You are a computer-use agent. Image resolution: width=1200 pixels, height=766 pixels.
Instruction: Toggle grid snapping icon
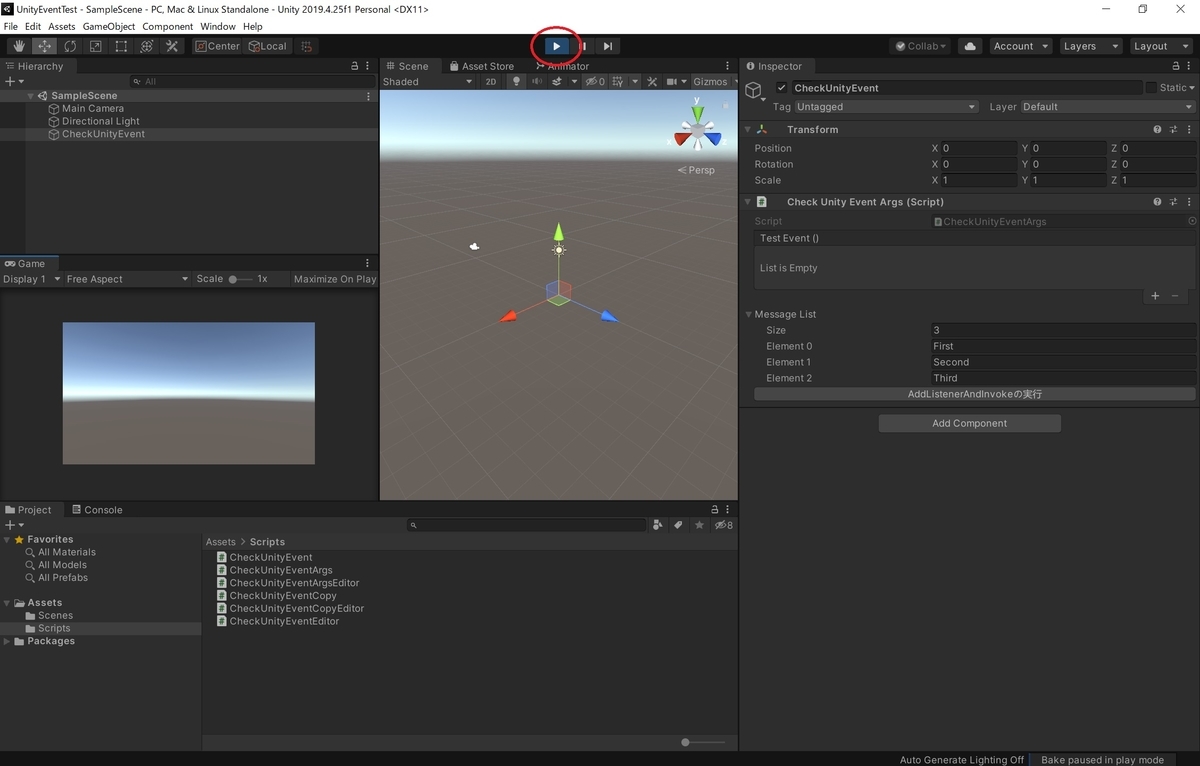point(307,46)
